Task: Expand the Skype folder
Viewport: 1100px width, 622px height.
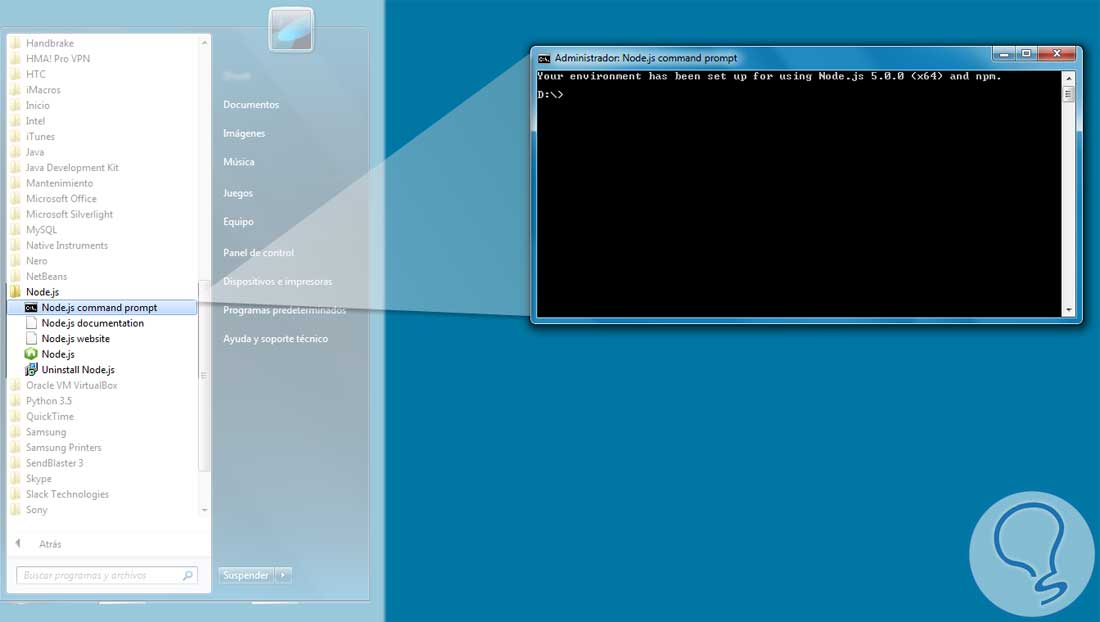Action: (39, 479)
